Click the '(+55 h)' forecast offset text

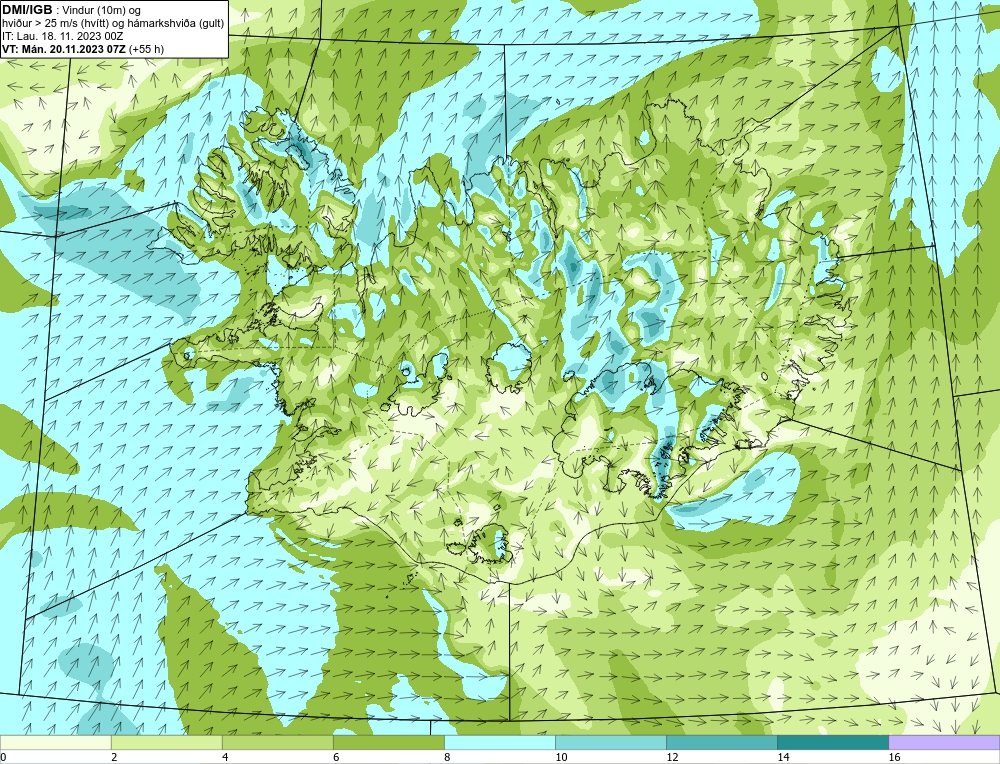(146, 49)
